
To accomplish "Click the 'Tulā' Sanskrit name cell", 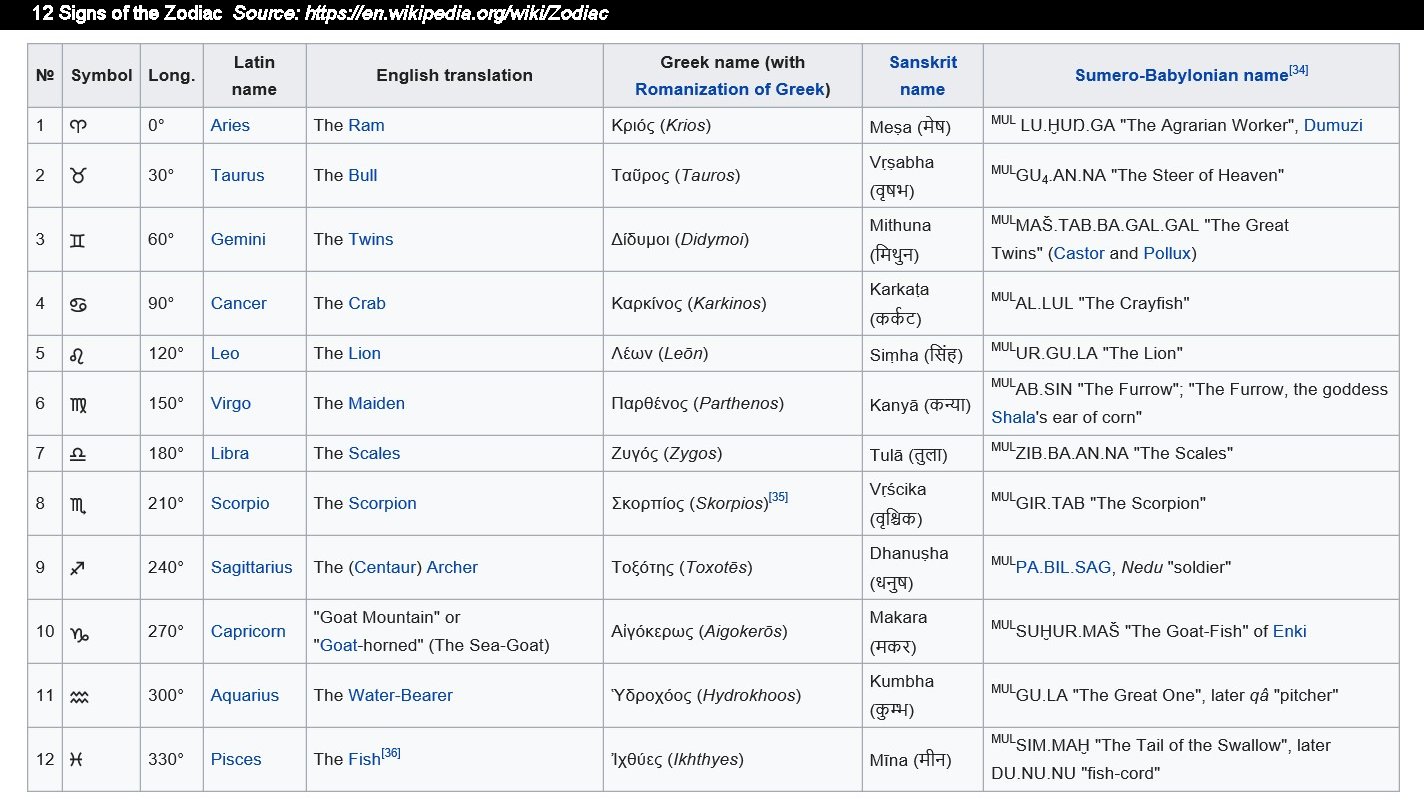I will pyautogui.click(x=922, y=453).
